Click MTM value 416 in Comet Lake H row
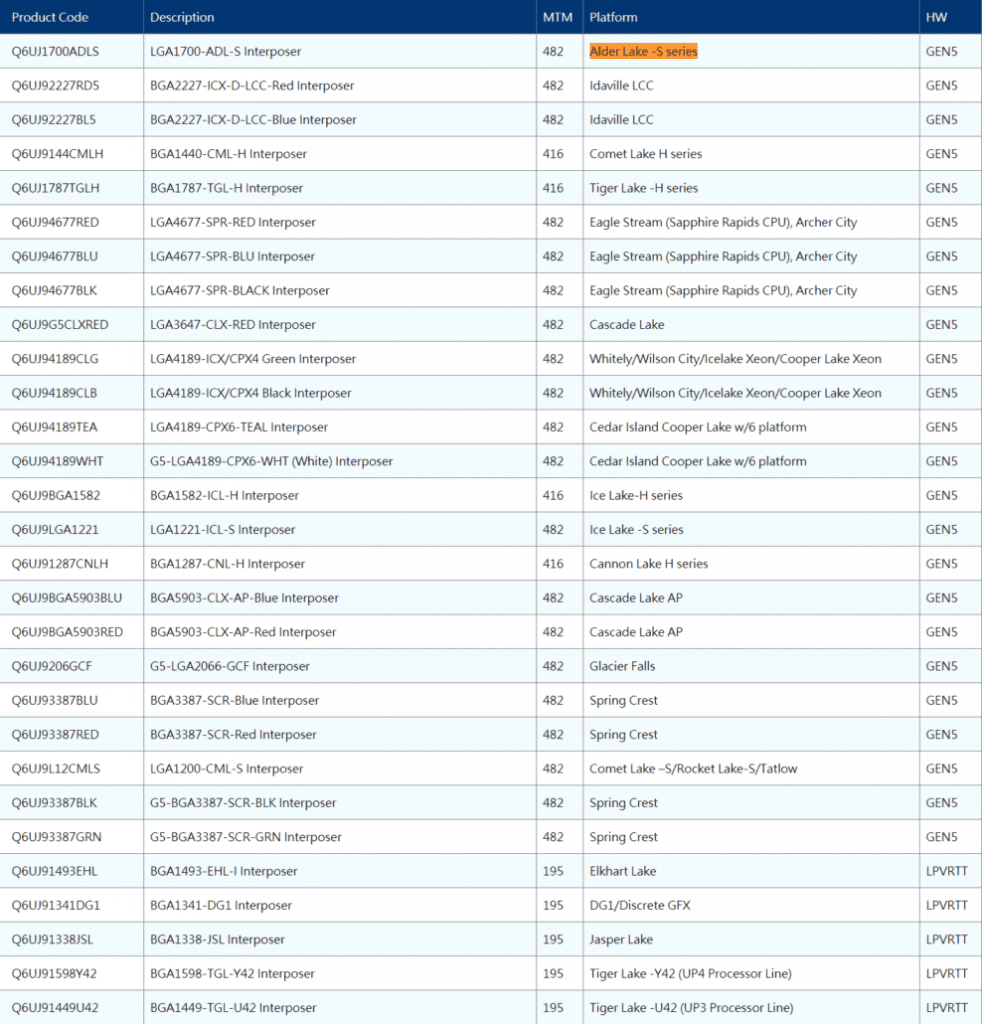Image resolution: width=982 pixels, height=1024 pixels. pyautogui.click(x=553, y=153)
